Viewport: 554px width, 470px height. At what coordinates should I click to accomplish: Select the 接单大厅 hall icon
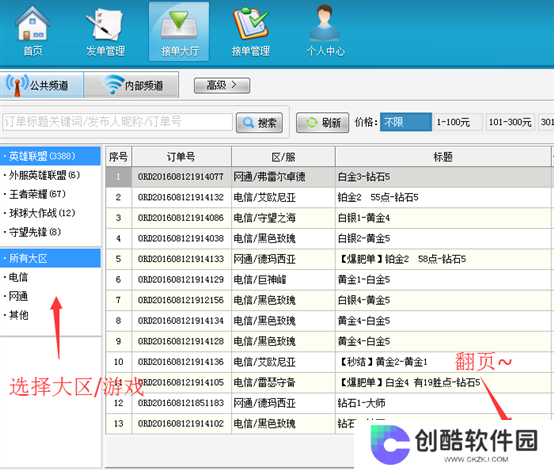click(x=179, y=31)
